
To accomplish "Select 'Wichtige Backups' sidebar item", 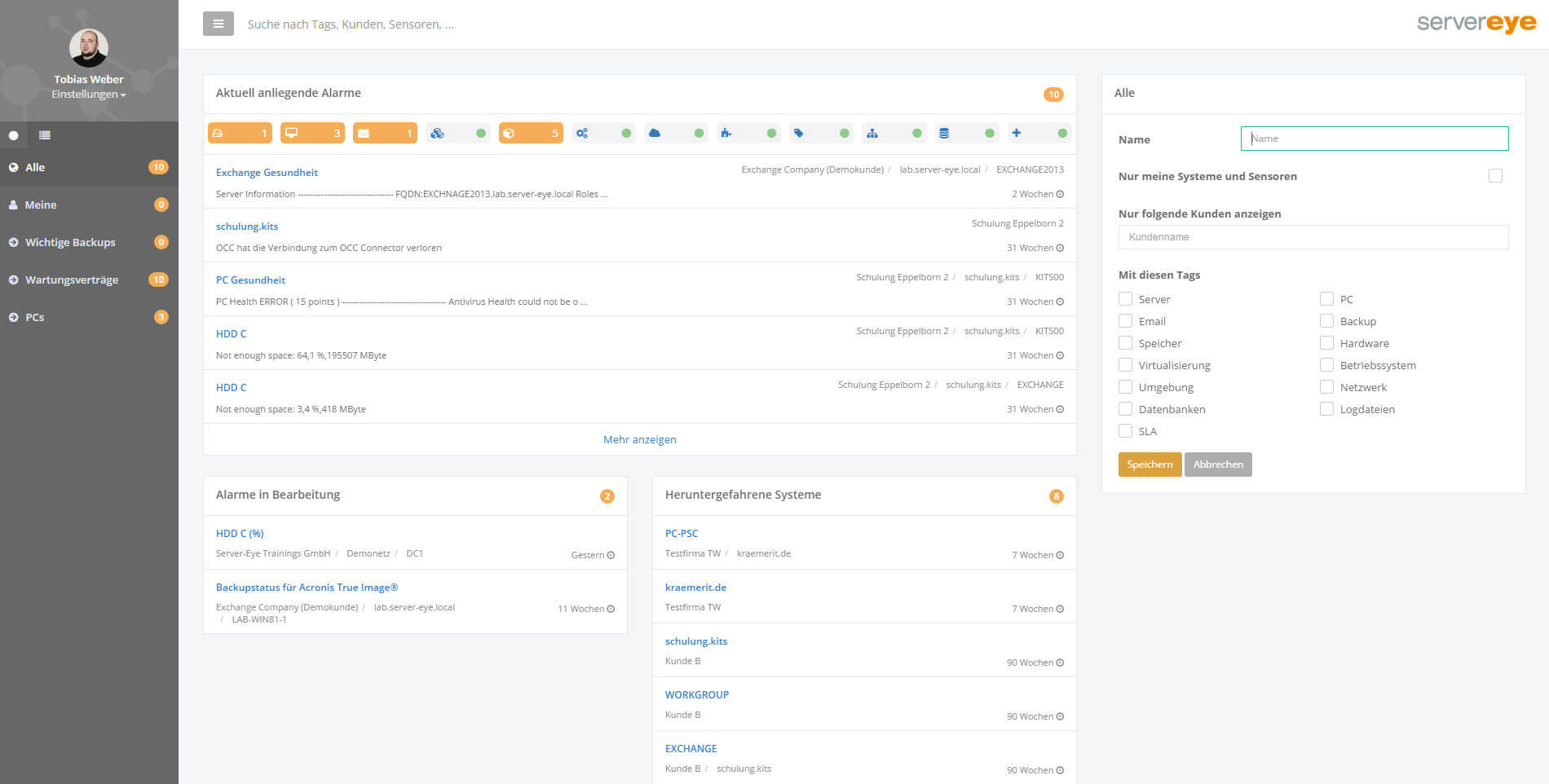I will (x=70, y=242).
